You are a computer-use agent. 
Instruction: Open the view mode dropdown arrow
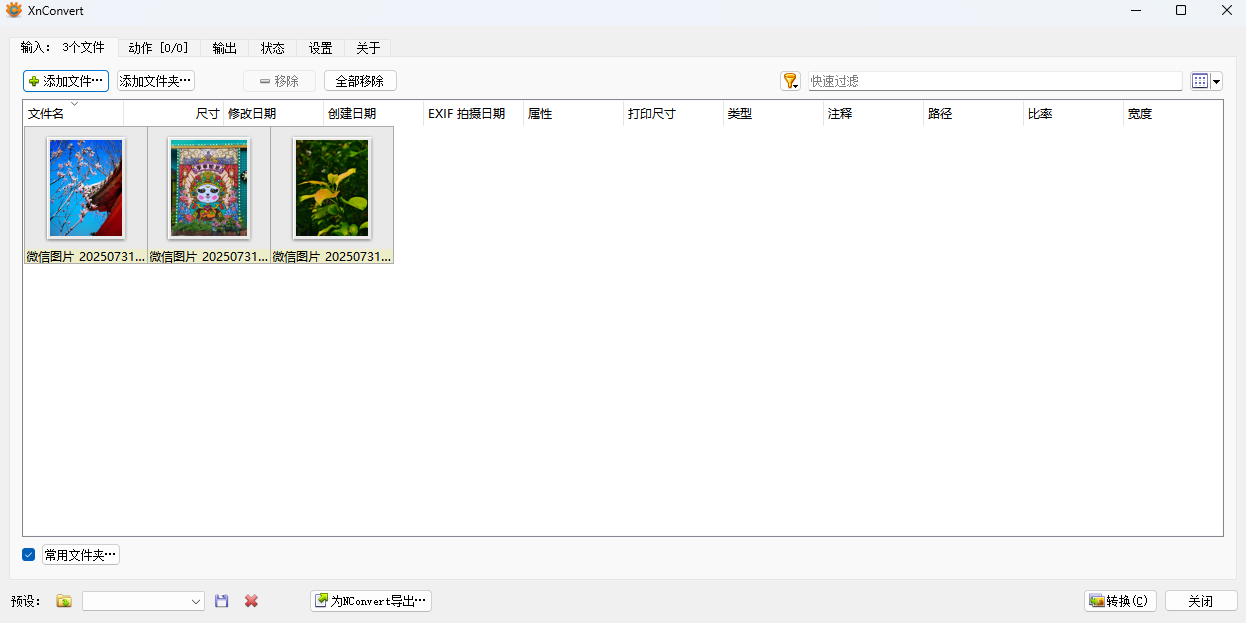pyautogui.click(x=1214, y=80)
